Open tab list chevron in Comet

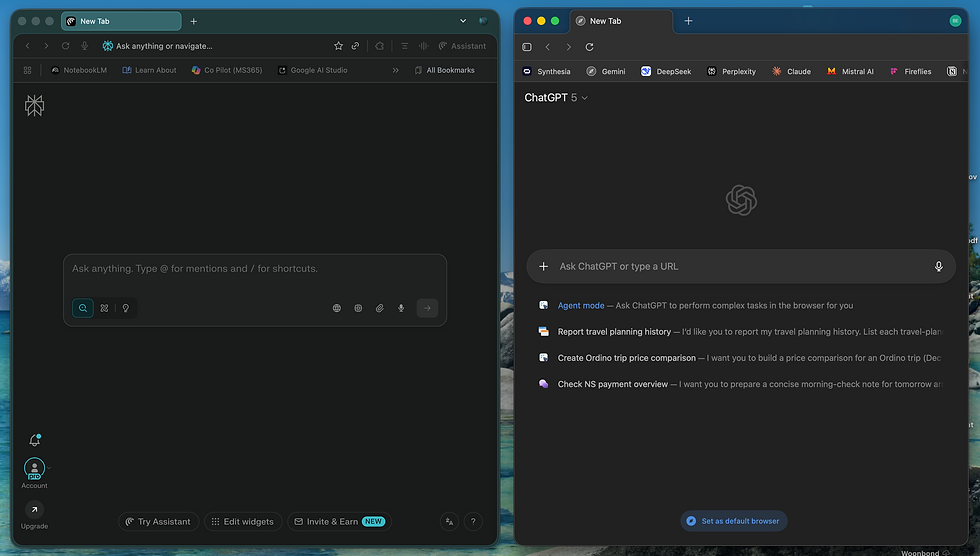(463, 21)
